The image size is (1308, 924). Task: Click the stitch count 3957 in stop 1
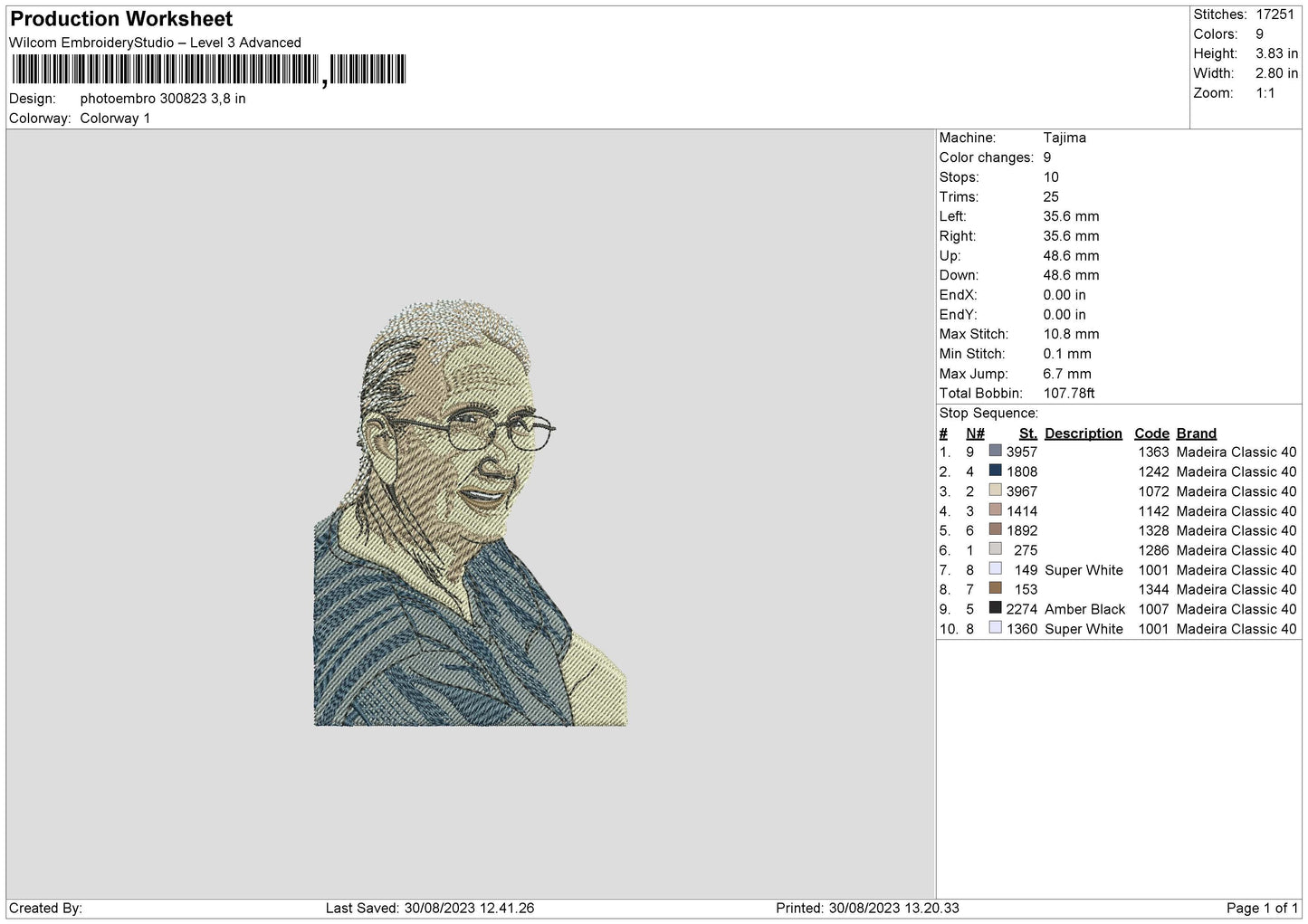1022,452
